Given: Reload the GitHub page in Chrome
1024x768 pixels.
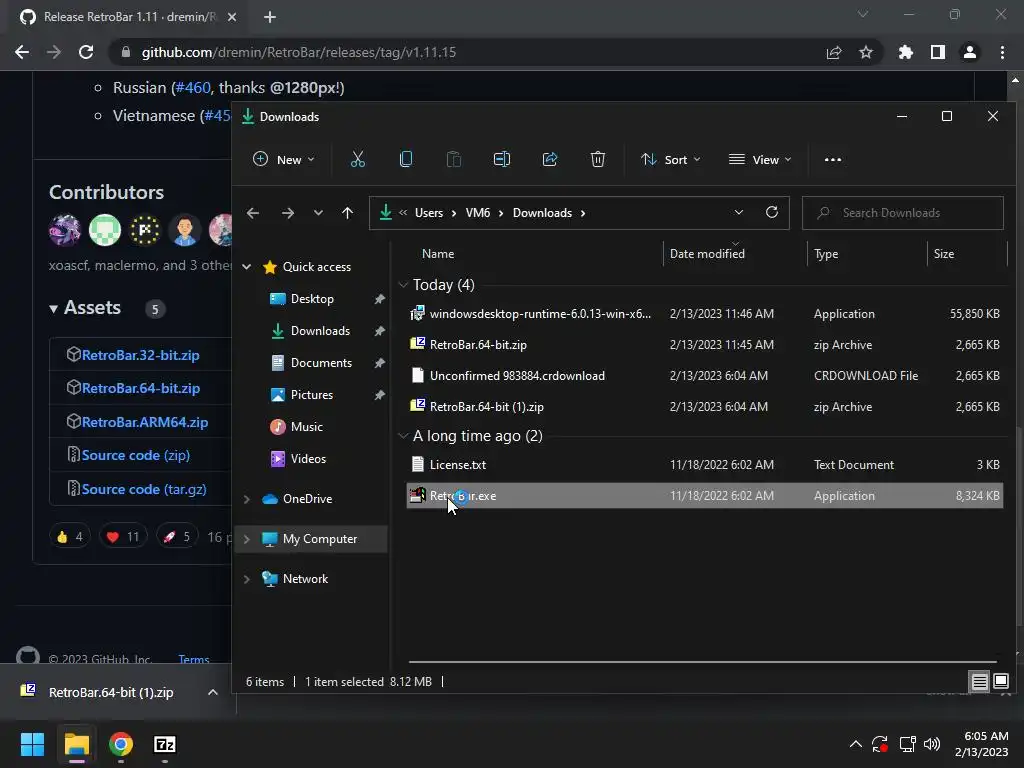Looking at the screenshot, I should [x=86, y=52].
